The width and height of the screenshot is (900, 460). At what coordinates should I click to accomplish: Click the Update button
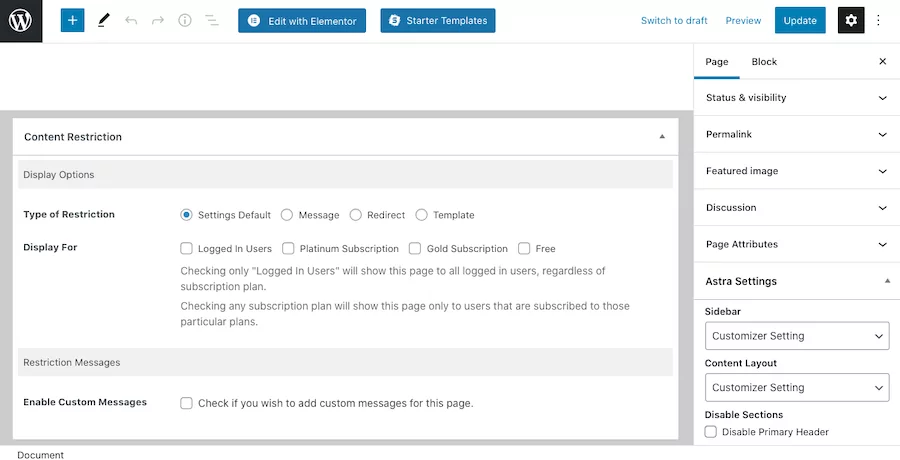tap(800, 20)
